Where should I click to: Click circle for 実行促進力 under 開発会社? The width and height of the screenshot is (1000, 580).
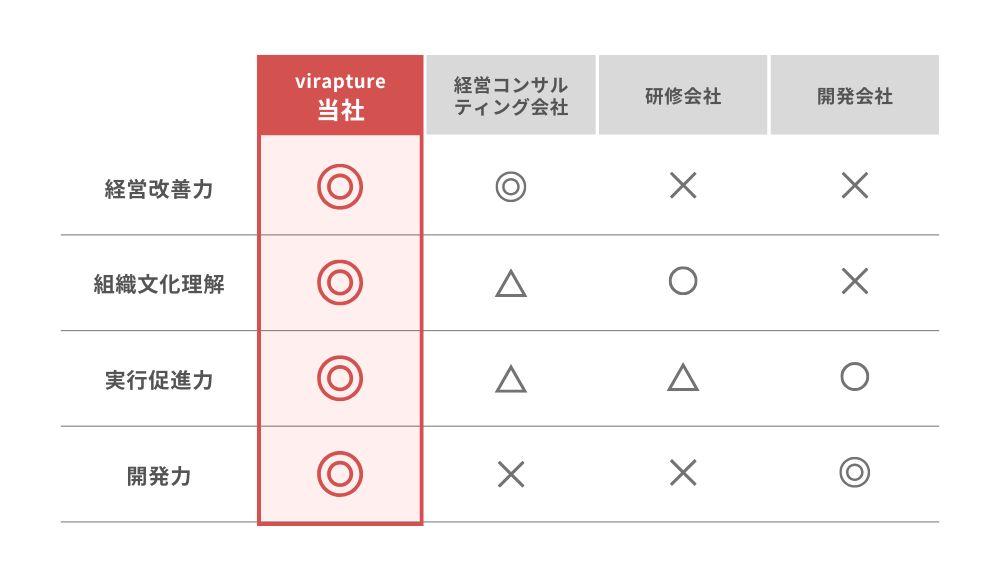(855, 377)
